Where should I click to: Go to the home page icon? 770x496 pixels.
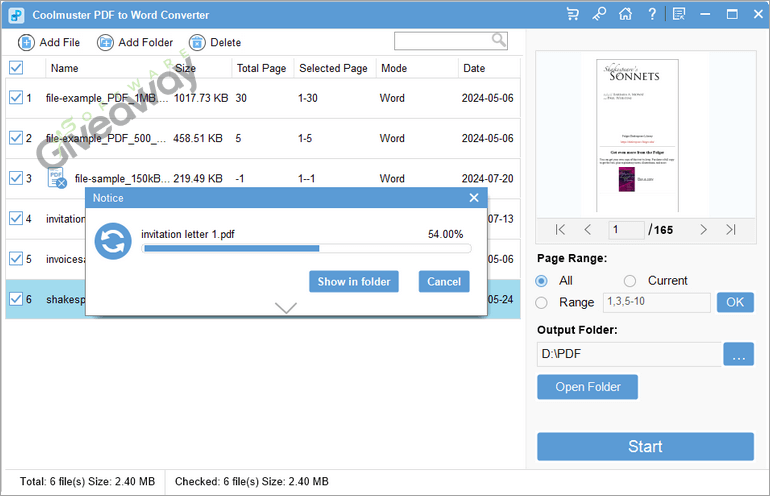(x=625, y=14)
